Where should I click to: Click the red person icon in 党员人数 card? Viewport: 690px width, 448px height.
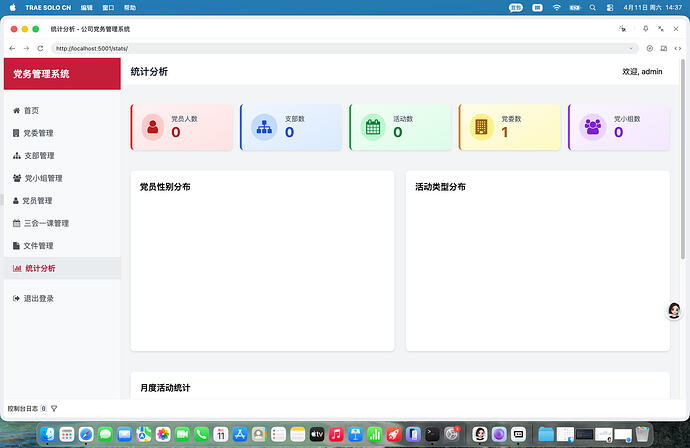tap(153, 127)
